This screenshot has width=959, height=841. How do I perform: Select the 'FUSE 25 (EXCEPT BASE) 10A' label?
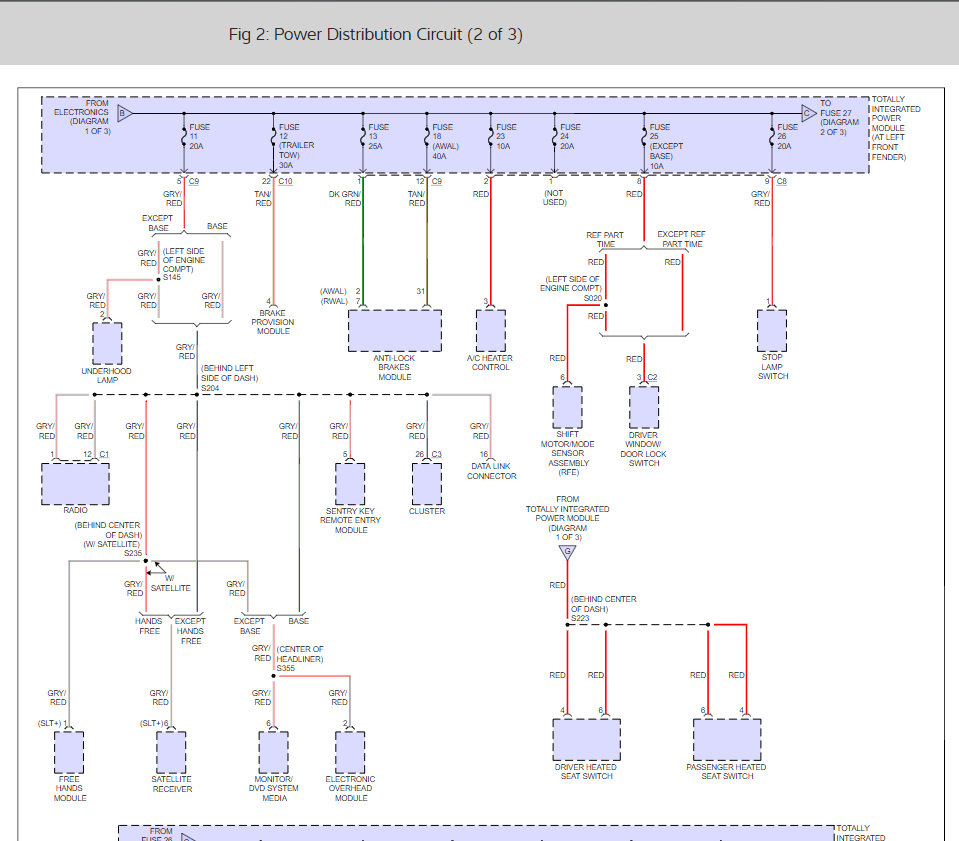pyautogui.click(x=666, y=146)
